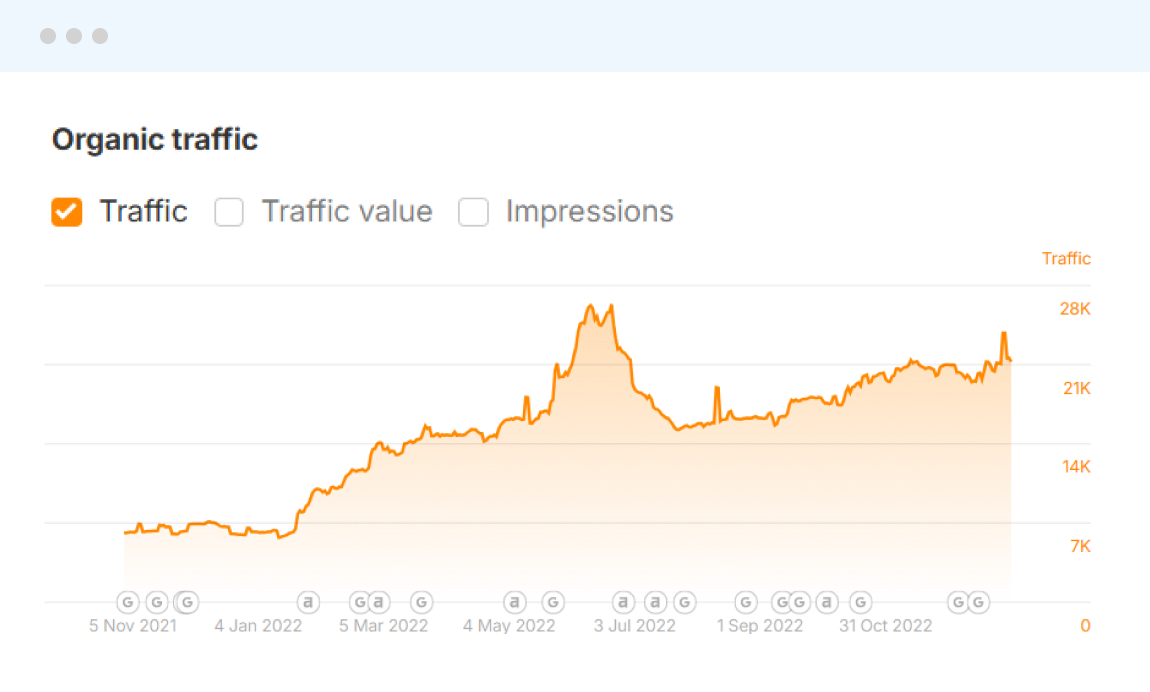This screenshot has width=1150, height=692.
Task: Select the rightmost Google update marker pair
Action: pos(968,602)
